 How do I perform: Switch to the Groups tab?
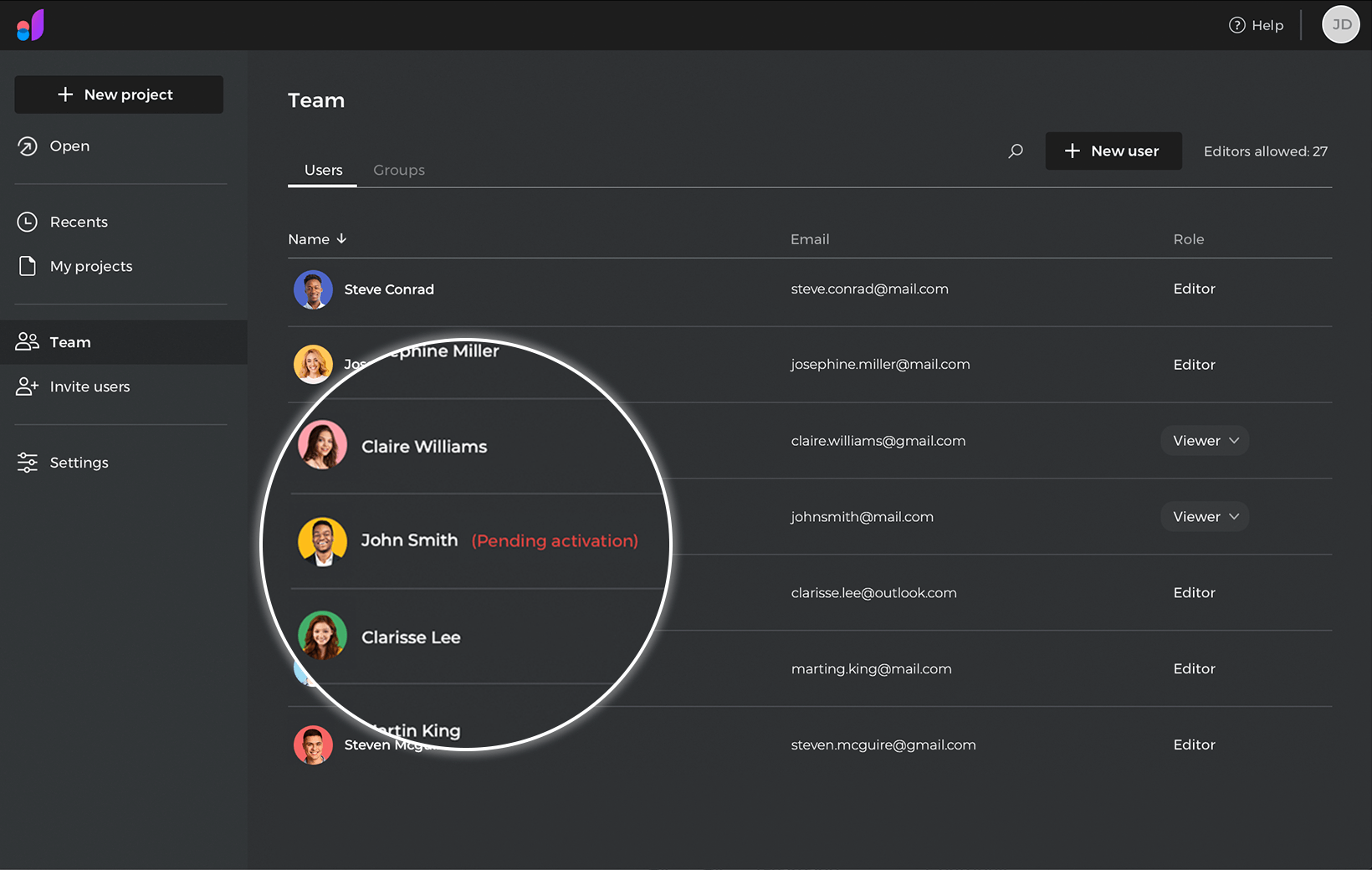coord(399,170)
